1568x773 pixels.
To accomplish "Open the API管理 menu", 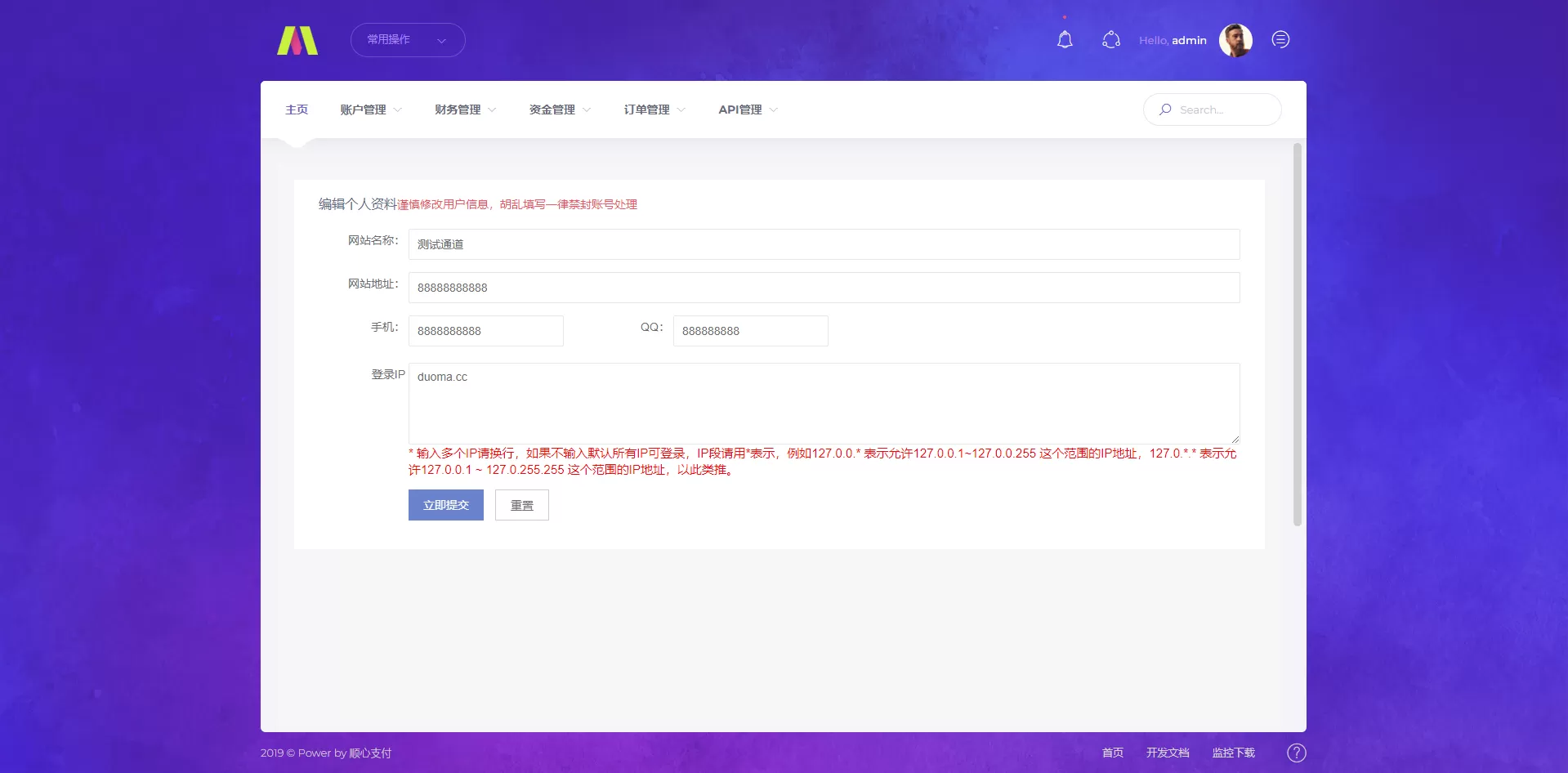I will (x=748, y=109).
